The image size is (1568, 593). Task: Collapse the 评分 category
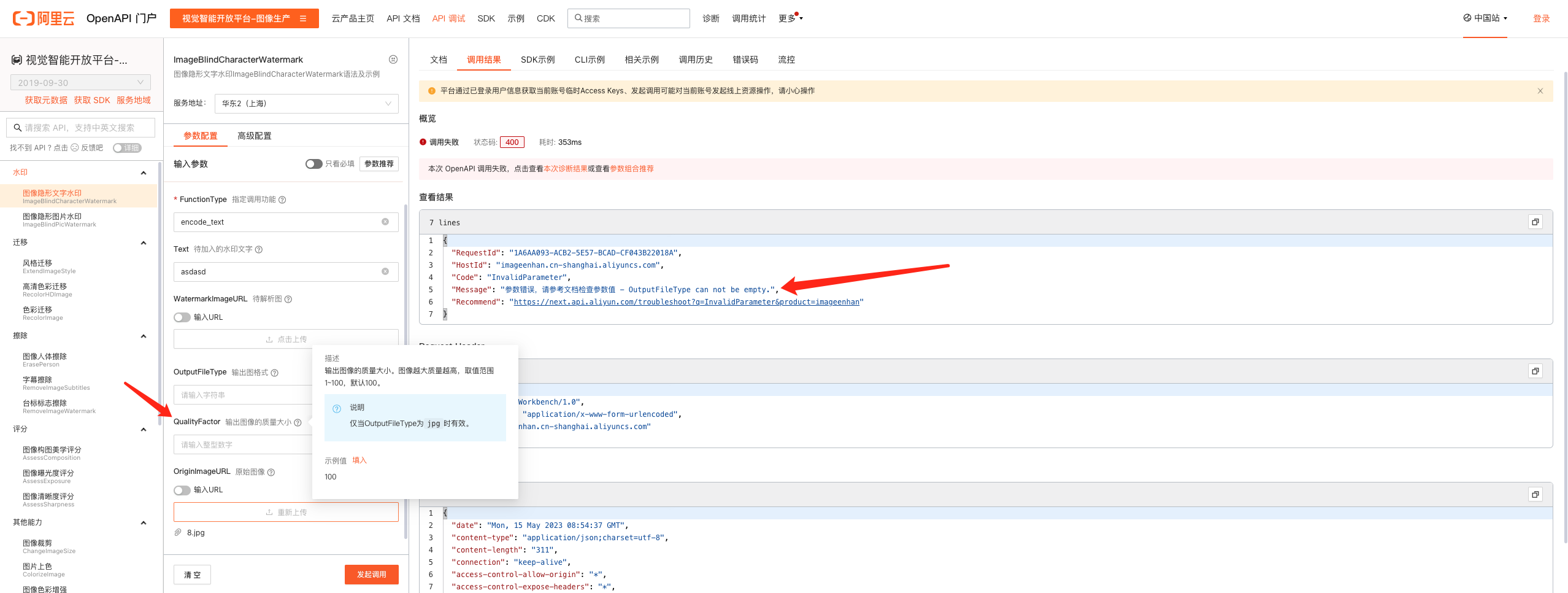tap(144, 430)
